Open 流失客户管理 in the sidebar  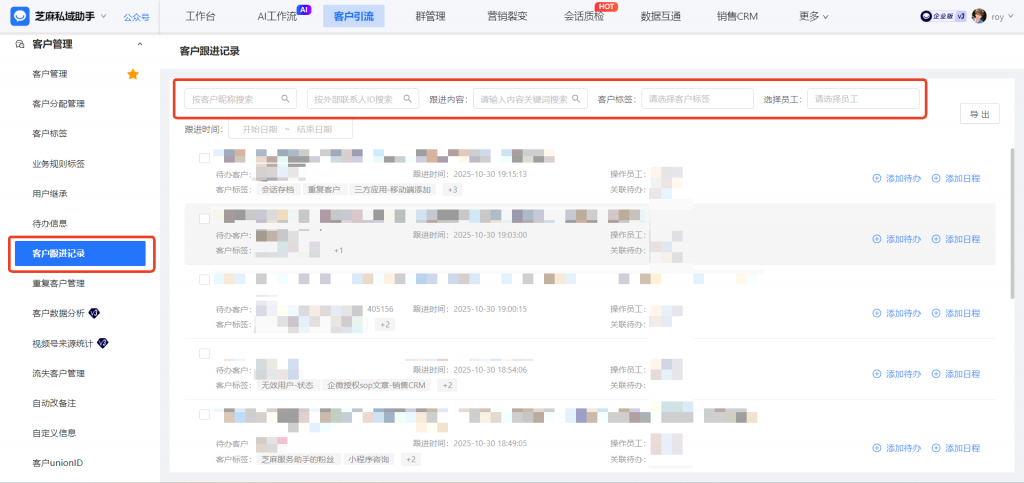(58, 373)
